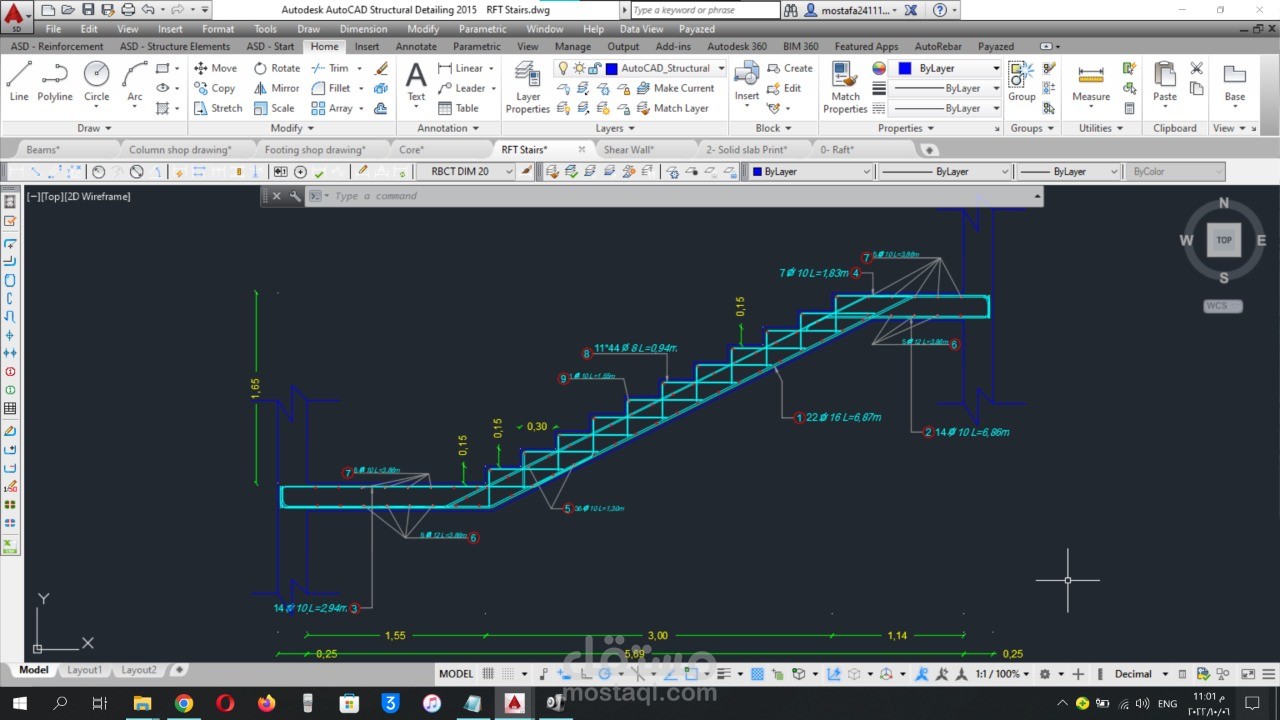The width and height of the screenshot is (1280, 720).
Task: Select the Line drawing tool
Action: coord(19,81)
